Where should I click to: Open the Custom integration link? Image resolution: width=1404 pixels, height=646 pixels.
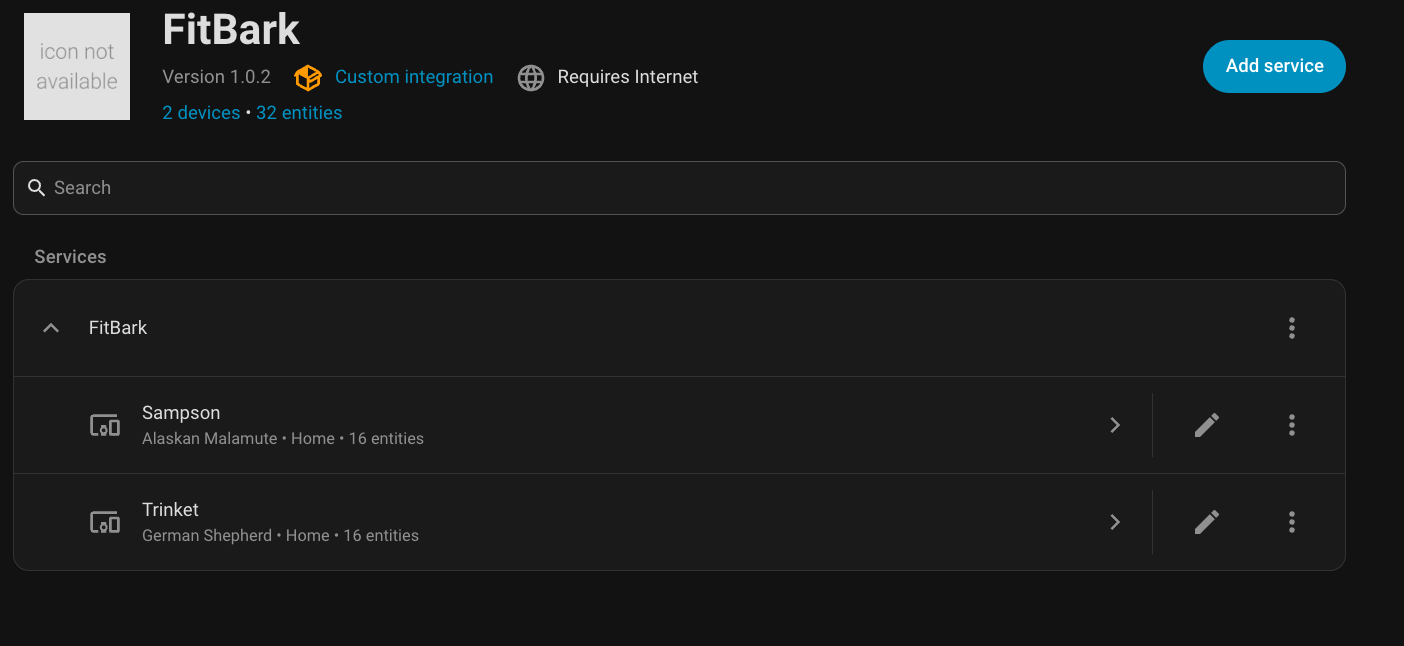(414, 77)
